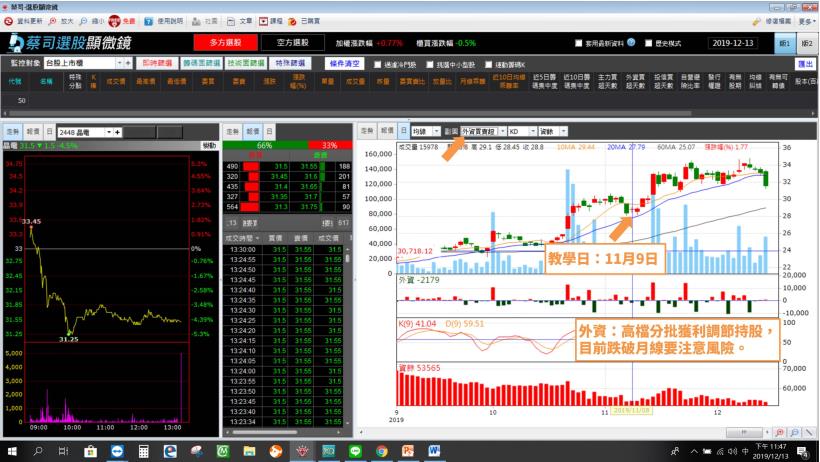Click chart zoom-in magnifier at bottom right
820x462 pixels.
pyautogui.click(x=780, y=432)
